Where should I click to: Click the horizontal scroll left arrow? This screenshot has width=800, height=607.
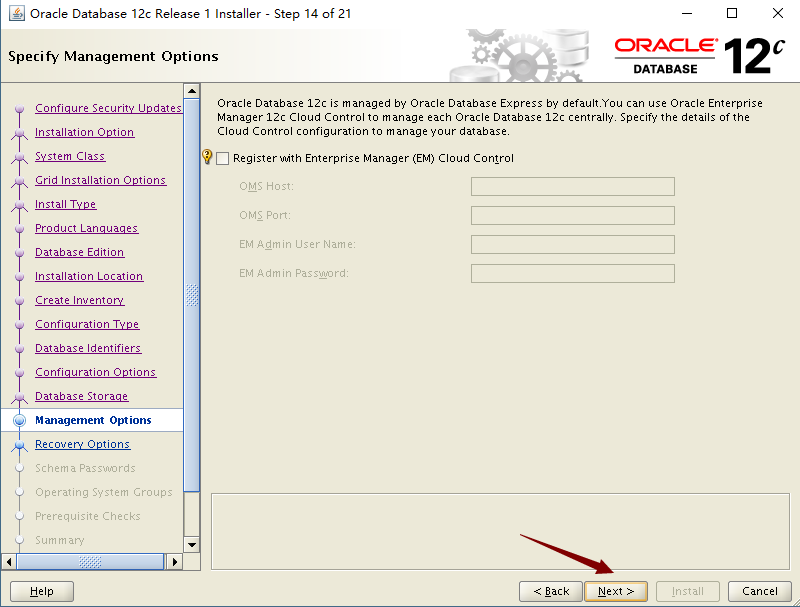[x=9, y=562]
